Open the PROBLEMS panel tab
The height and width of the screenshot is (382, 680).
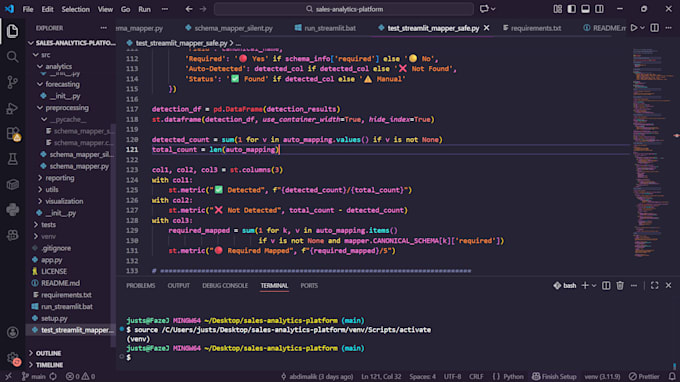coord(141,285)
